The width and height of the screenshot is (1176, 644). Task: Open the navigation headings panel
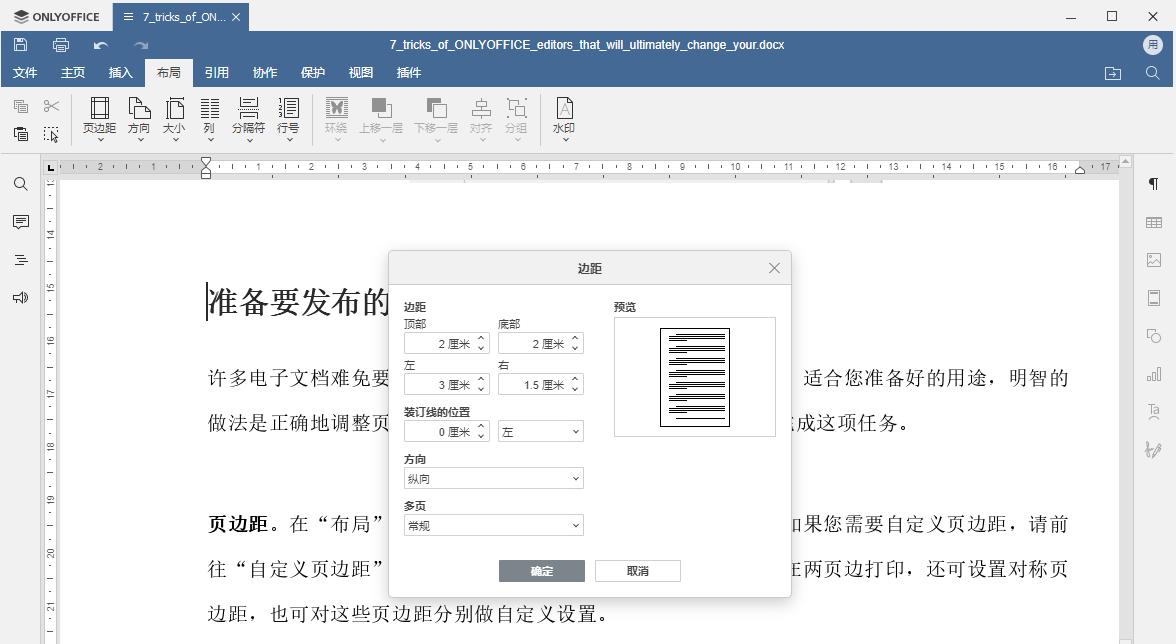pos(20,260)
